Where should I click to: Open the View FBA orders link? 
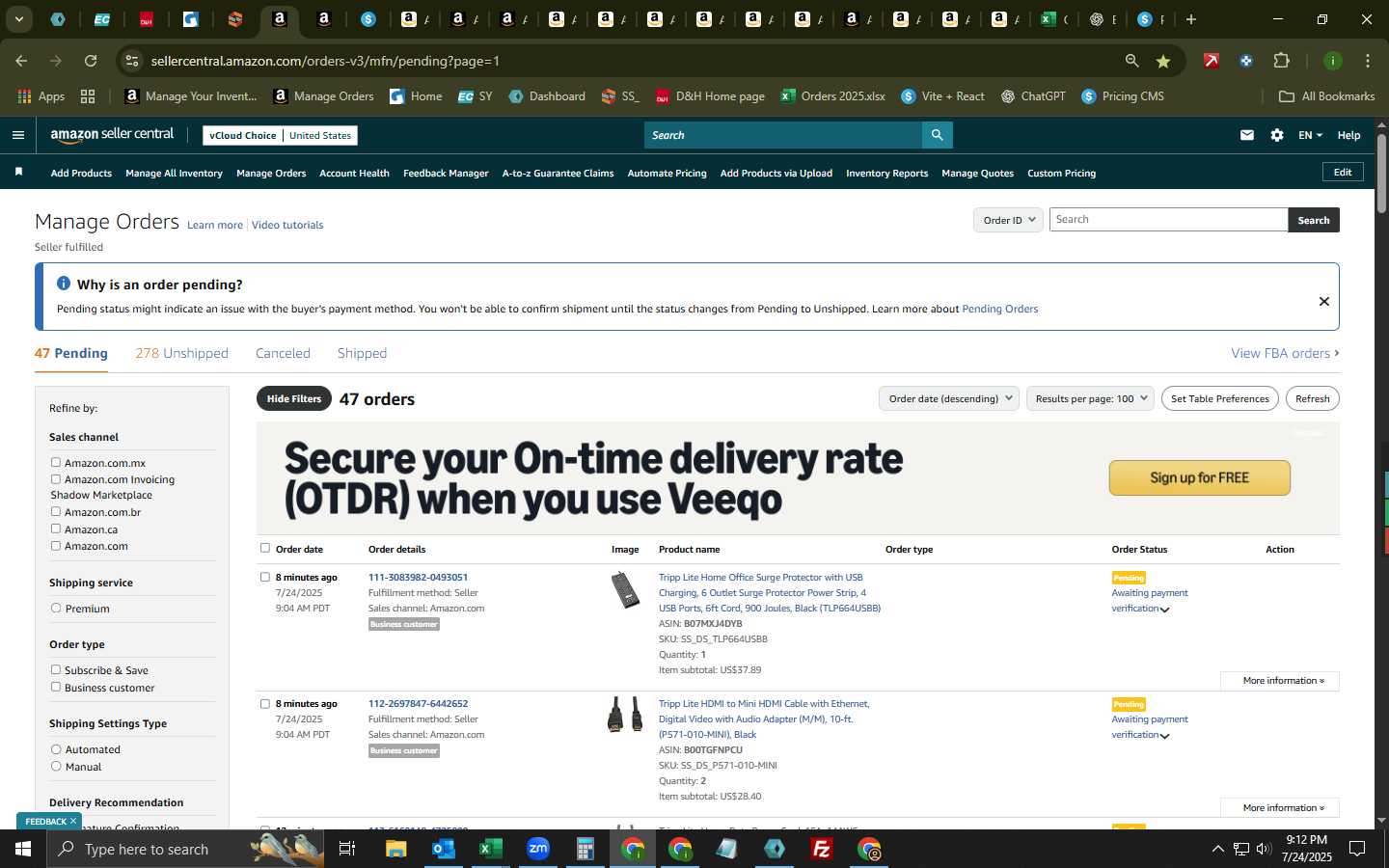click(1285, 354)
